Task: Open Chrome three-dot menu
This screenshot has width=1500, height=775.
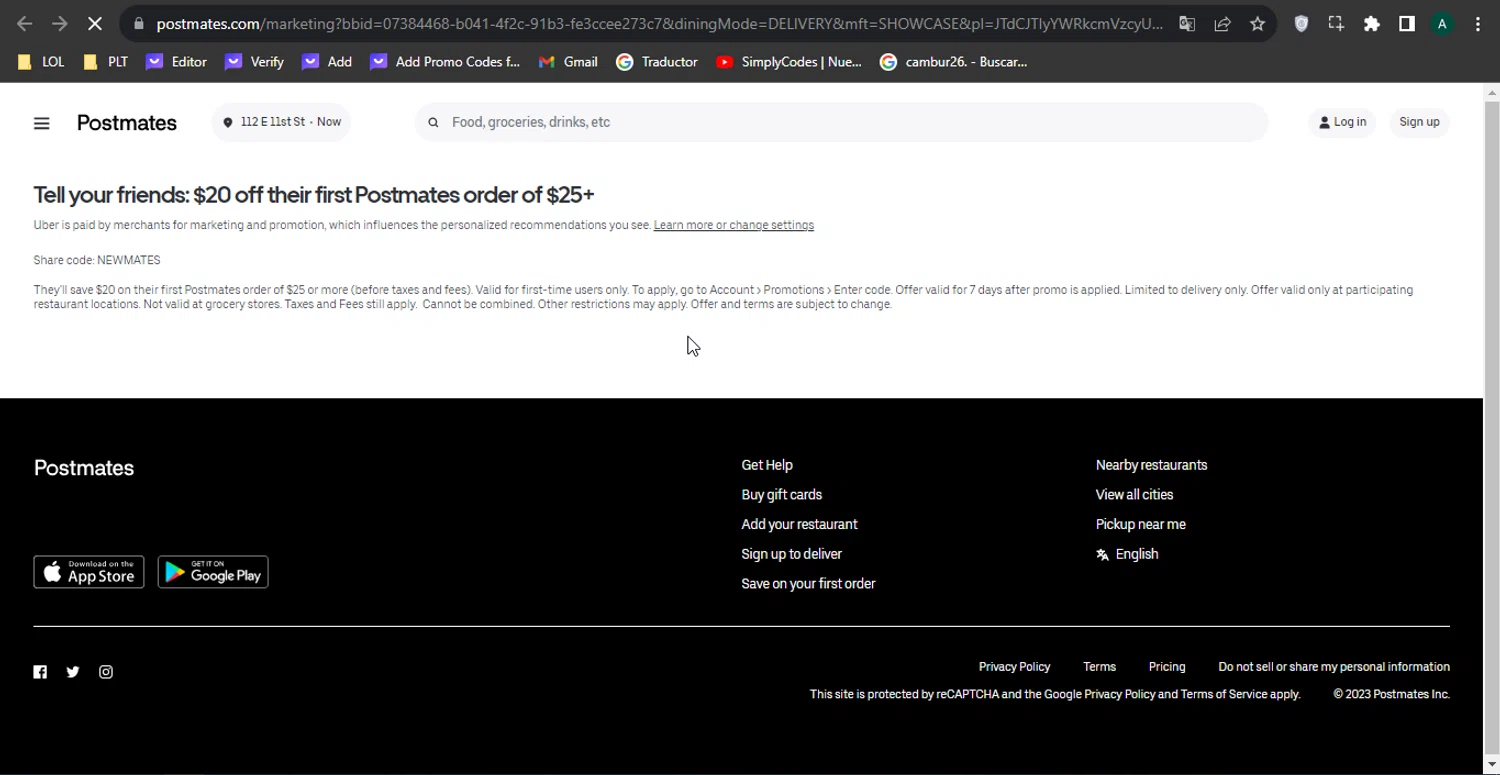Action: tap(1477, 24)
